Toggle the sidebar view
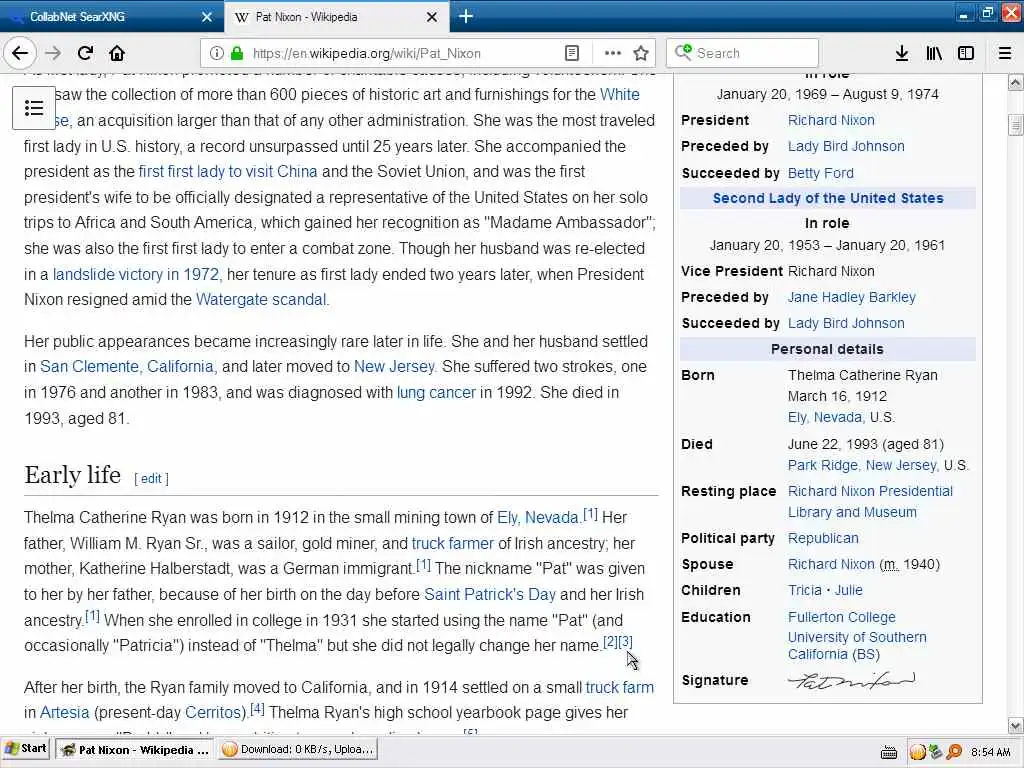This screenshot has height=768, width=1024. (966, 53)
